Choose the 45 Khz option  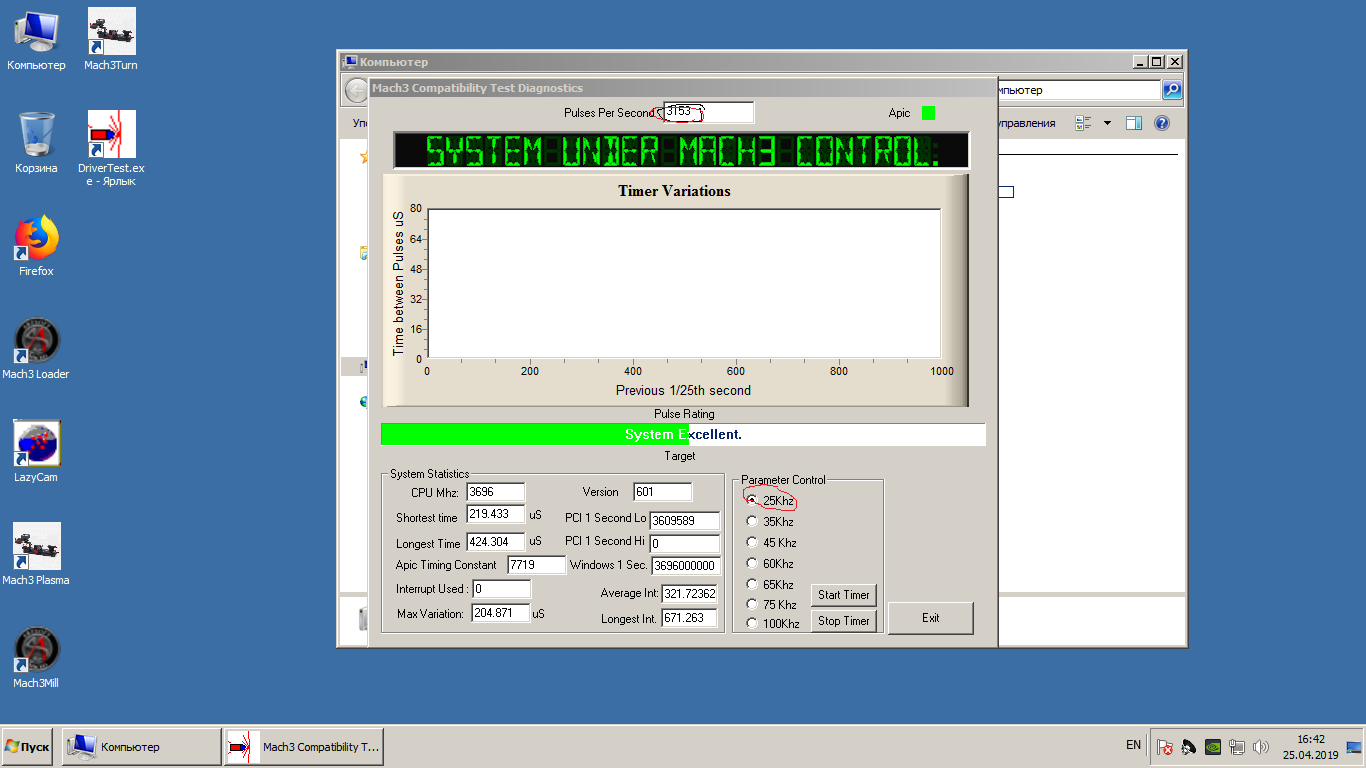point(752,543)
